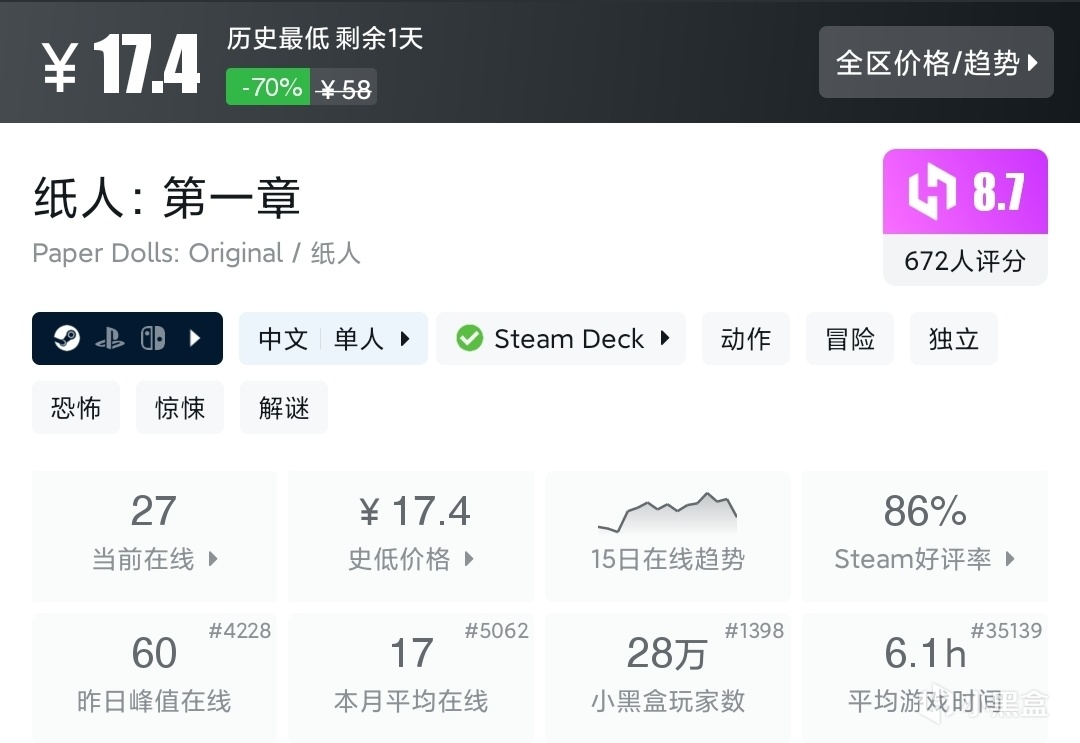Click the green Steam Deck verified checkmark
This screenshot has width=1080, height=743.
pyautogui.click(x=469, y=339)
